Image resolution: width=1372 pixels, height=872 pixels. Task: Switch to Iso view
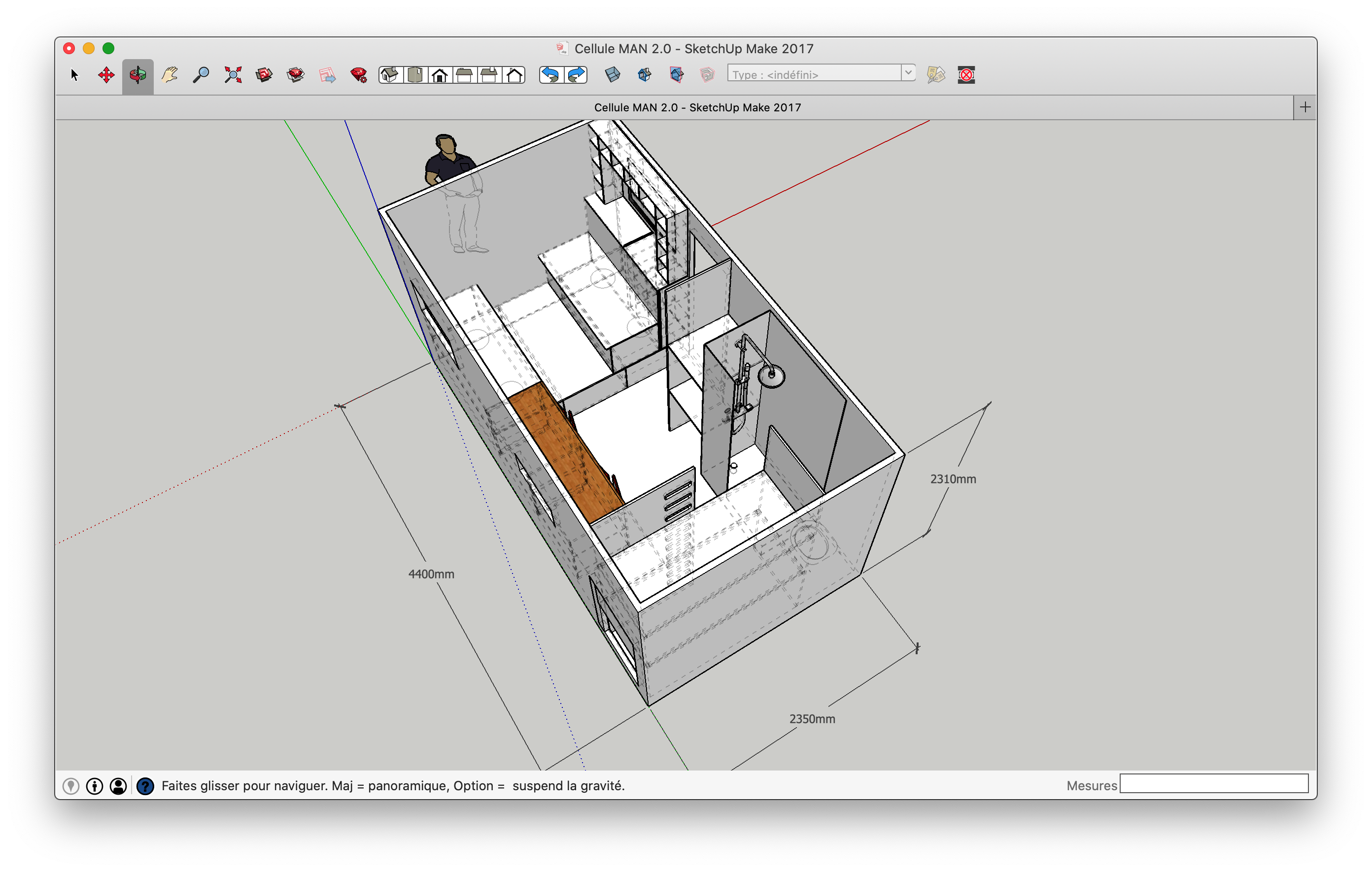pyautogui.click(x=390, y=74)
